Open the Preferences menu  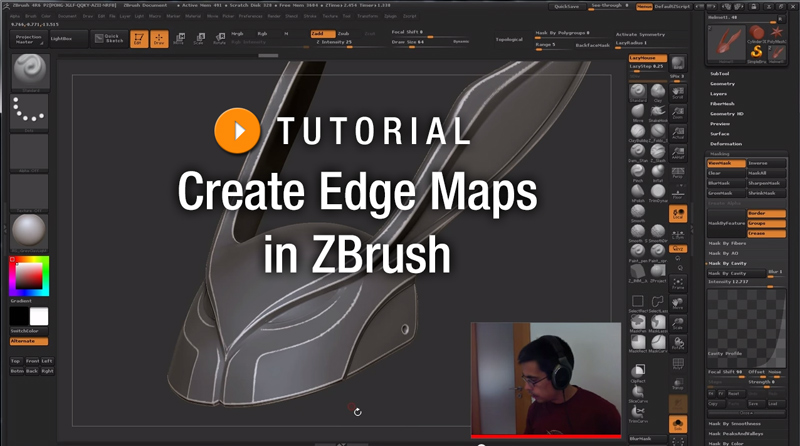[251, 16]
